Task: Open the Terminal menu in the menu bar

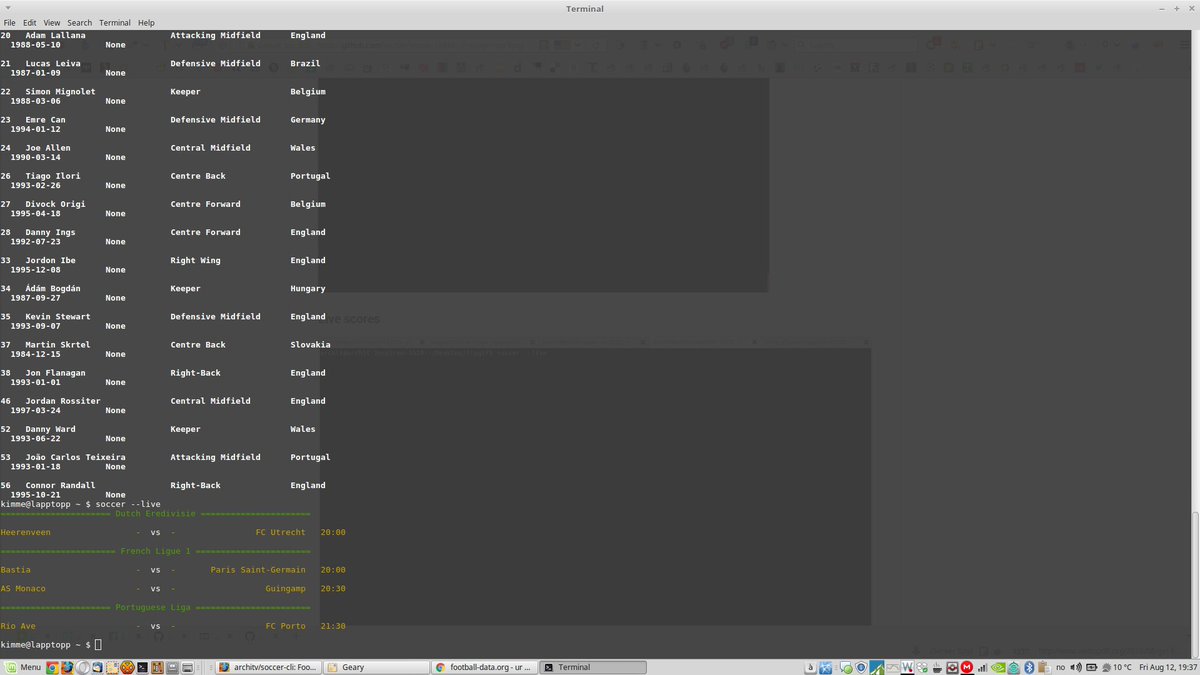Action: pos(115,22)
